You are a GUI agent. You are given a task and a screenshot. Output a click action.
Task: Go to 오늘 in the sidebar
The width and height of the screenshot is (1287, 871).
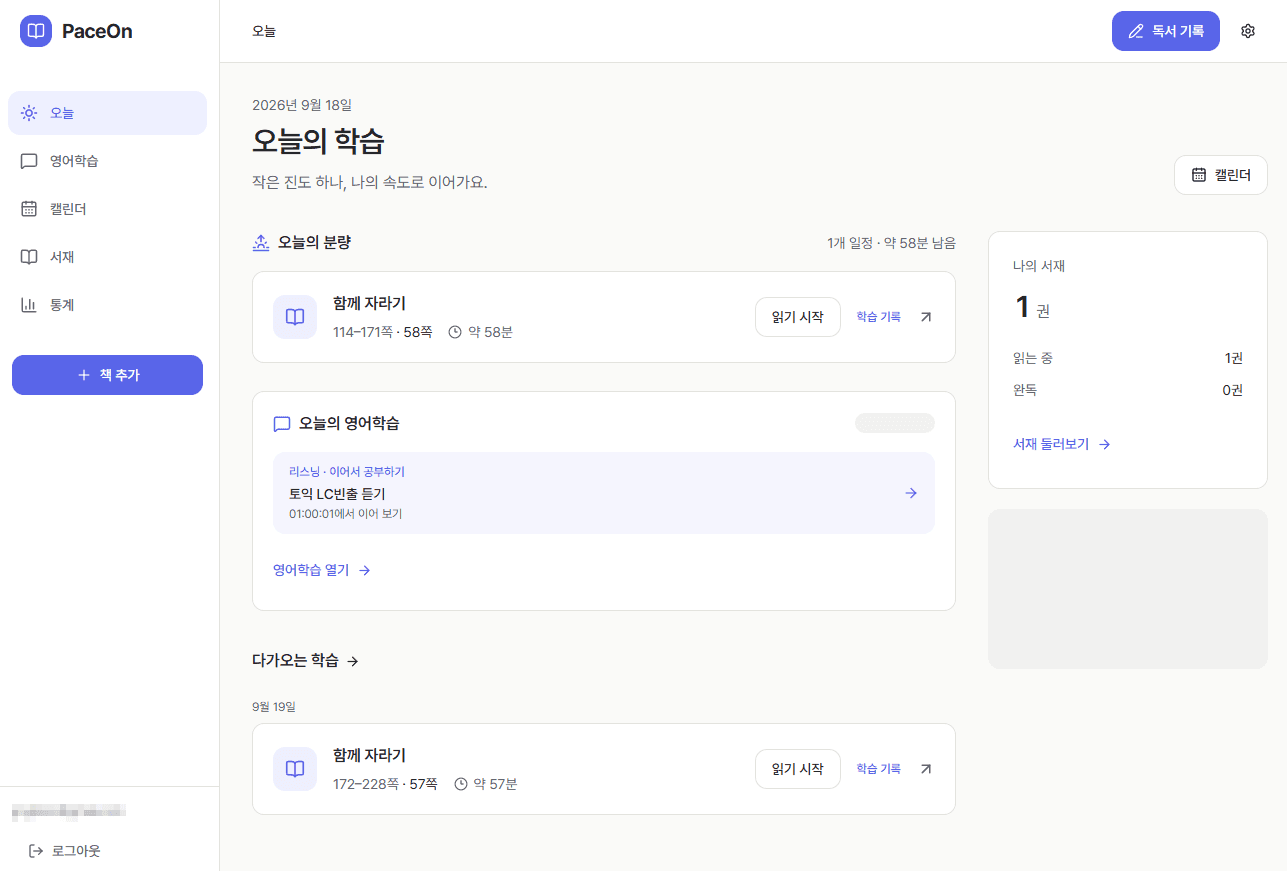click(107, 113)
